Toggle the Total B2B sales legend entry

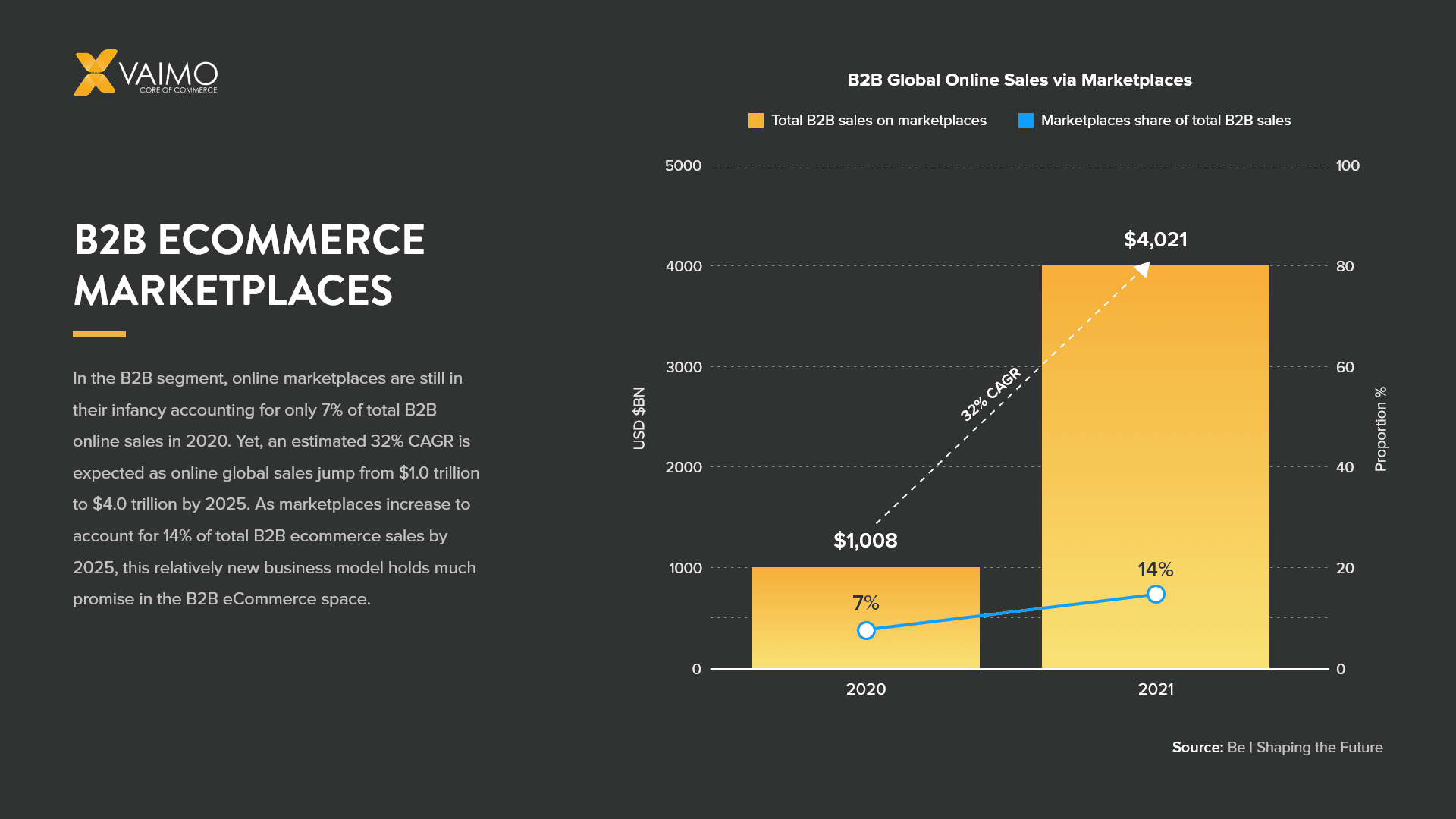(x=878, y=120)
